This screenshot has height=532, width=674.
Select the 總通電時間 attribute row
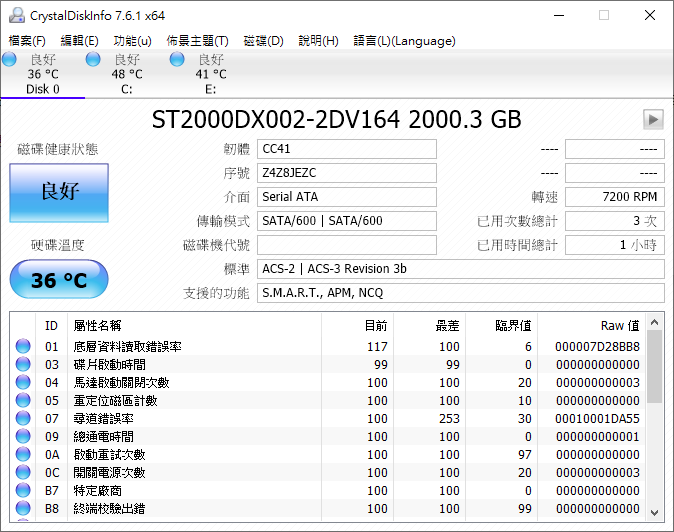click(328, 437)
